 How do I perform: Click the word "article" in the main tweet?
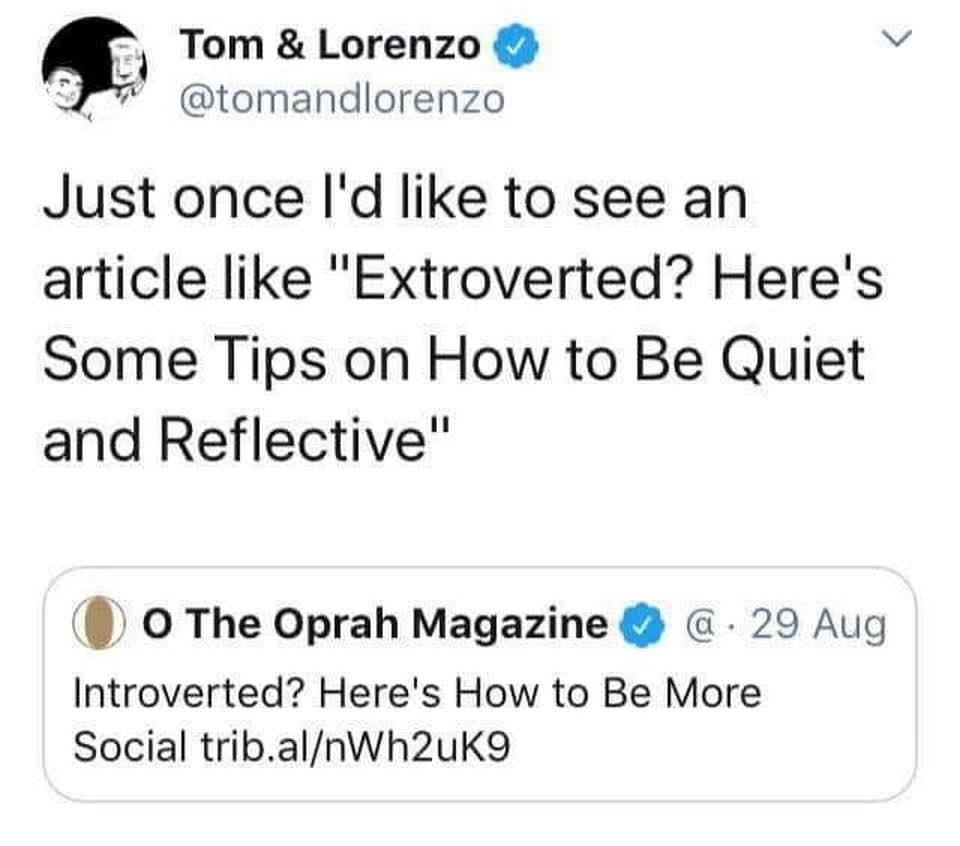(x=124, y=279)
